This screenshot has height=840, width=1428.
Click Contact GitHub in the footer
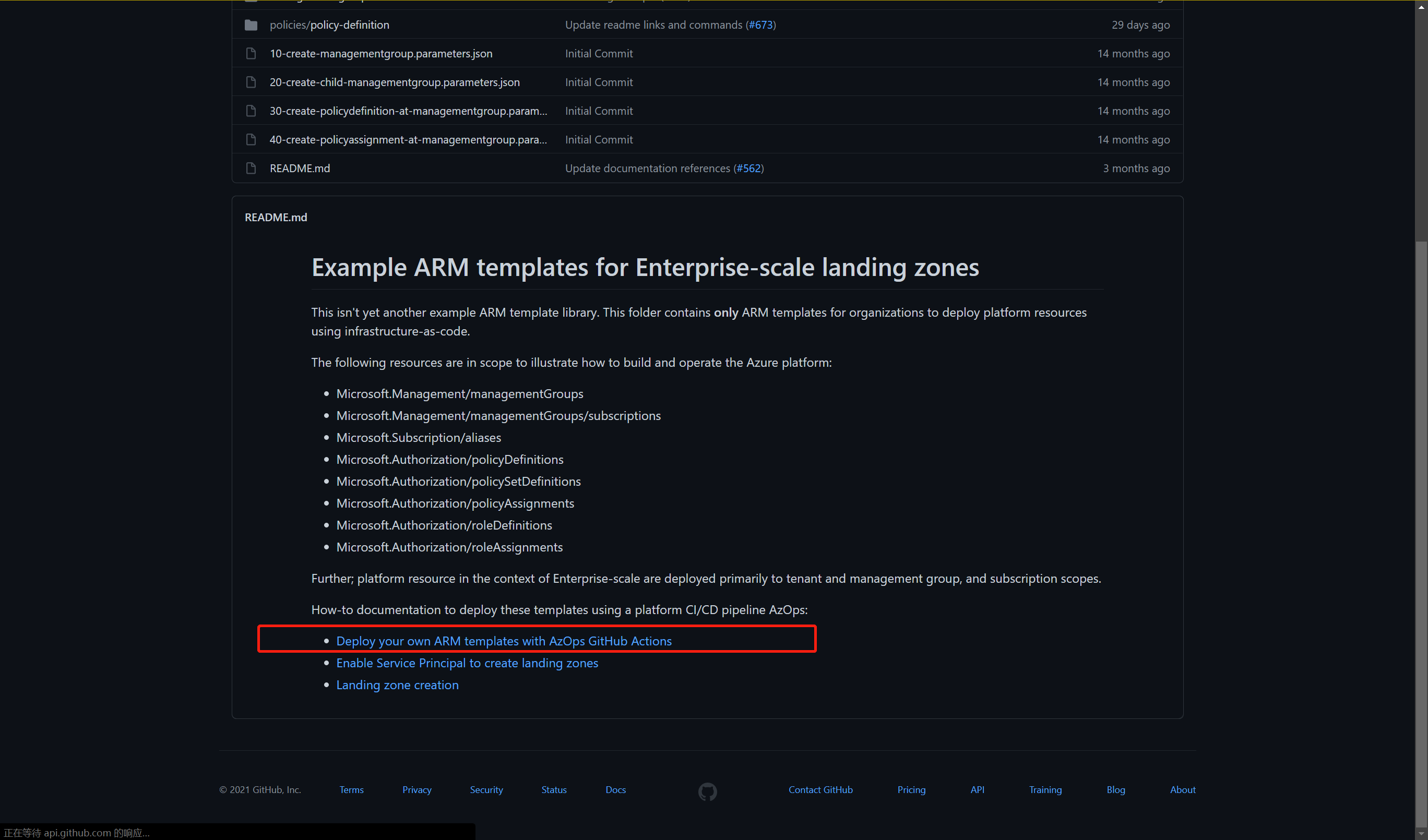(820, 789)
